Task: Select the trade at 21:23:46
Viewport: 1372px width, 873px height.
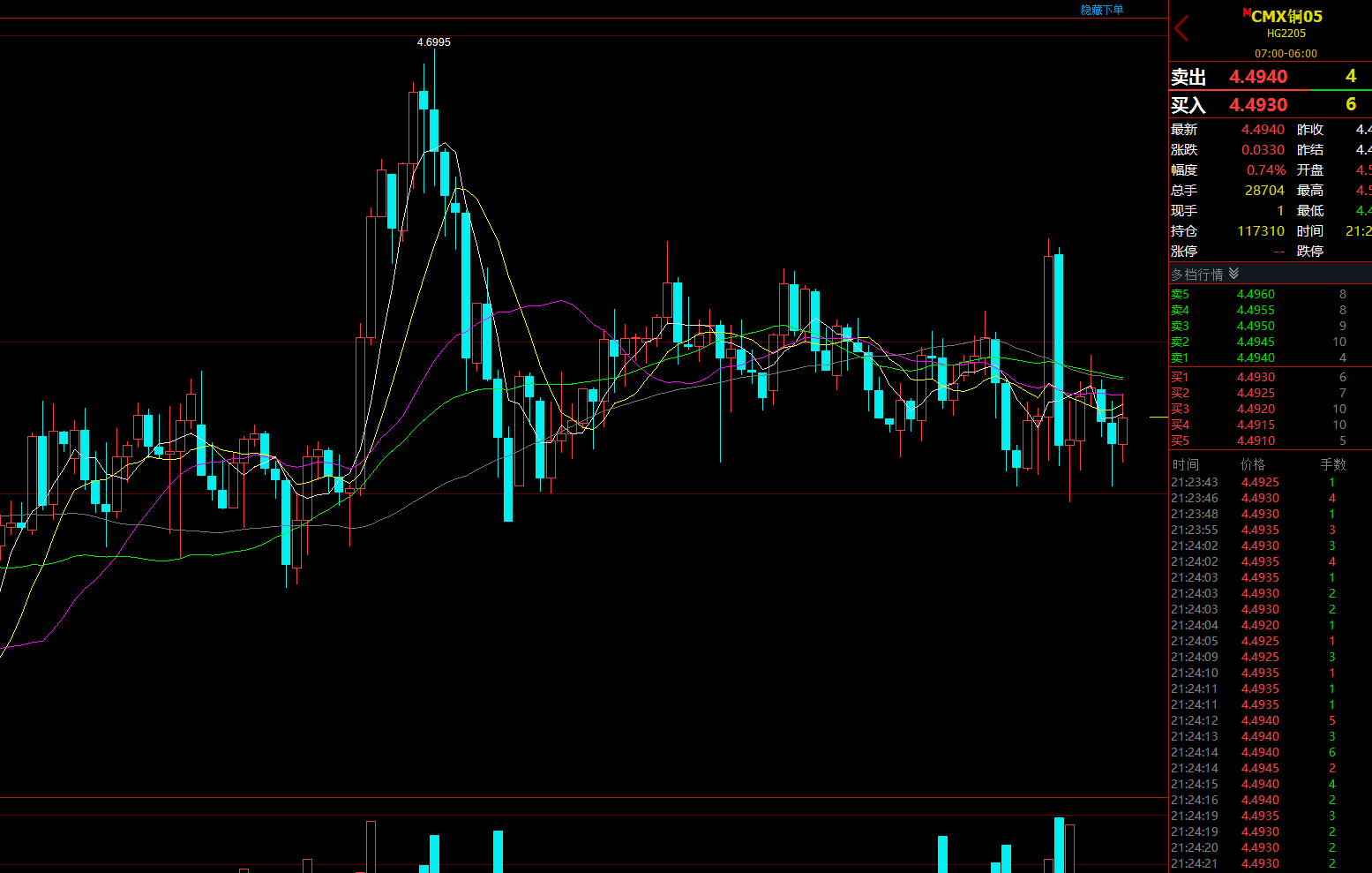Action: pos(1271,499)
